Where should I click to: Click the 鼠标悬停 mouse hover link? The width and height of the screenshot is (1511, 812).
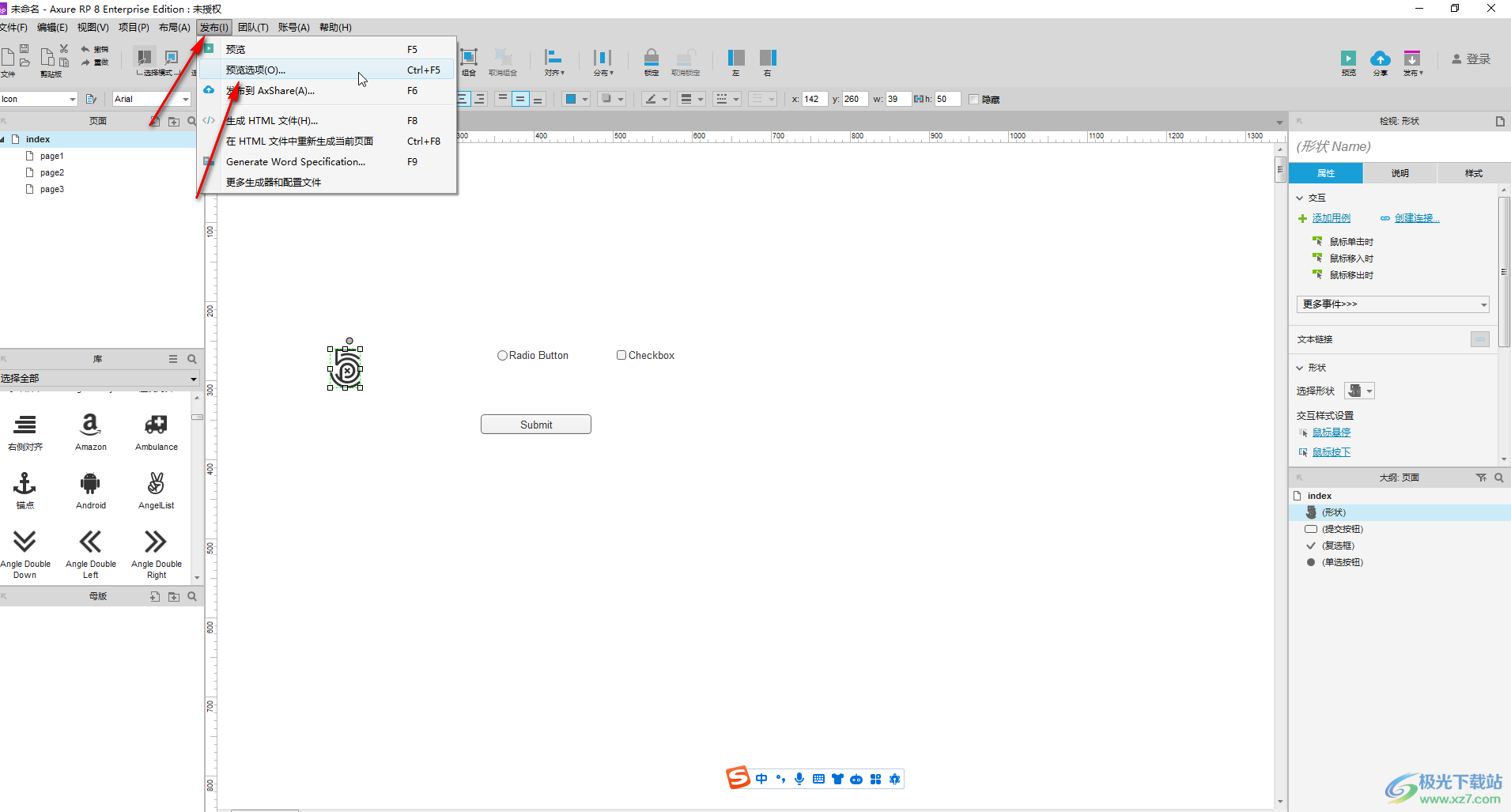1331,432
